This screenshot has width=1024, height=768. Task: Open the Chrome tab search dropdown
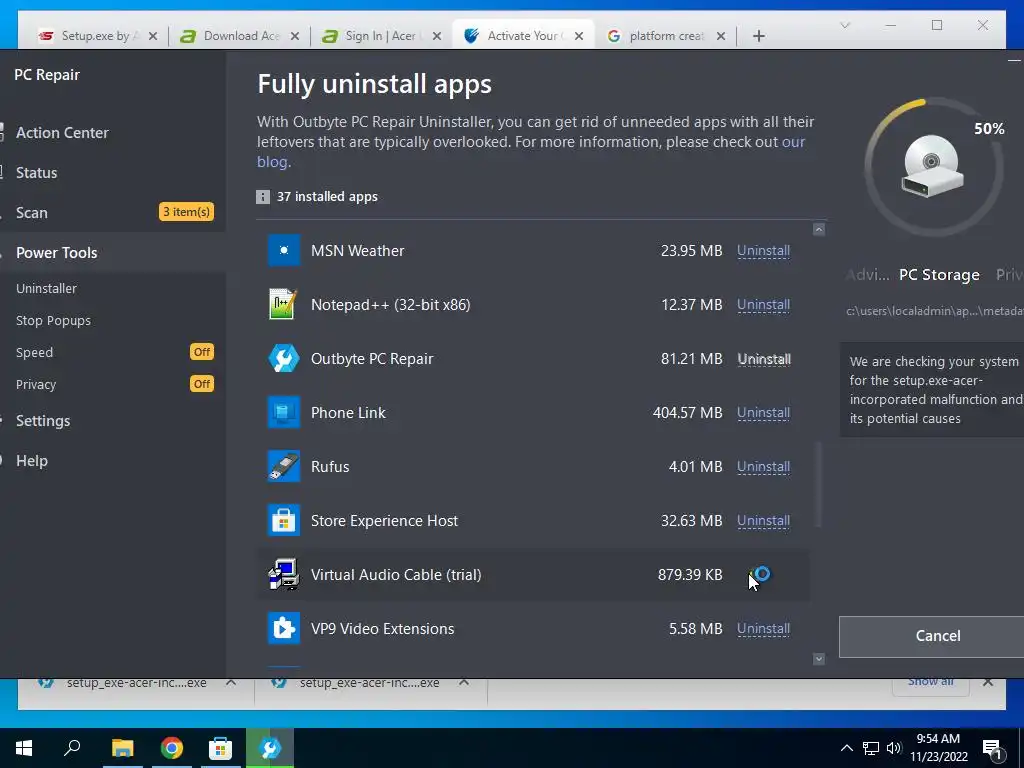[845, 25]
